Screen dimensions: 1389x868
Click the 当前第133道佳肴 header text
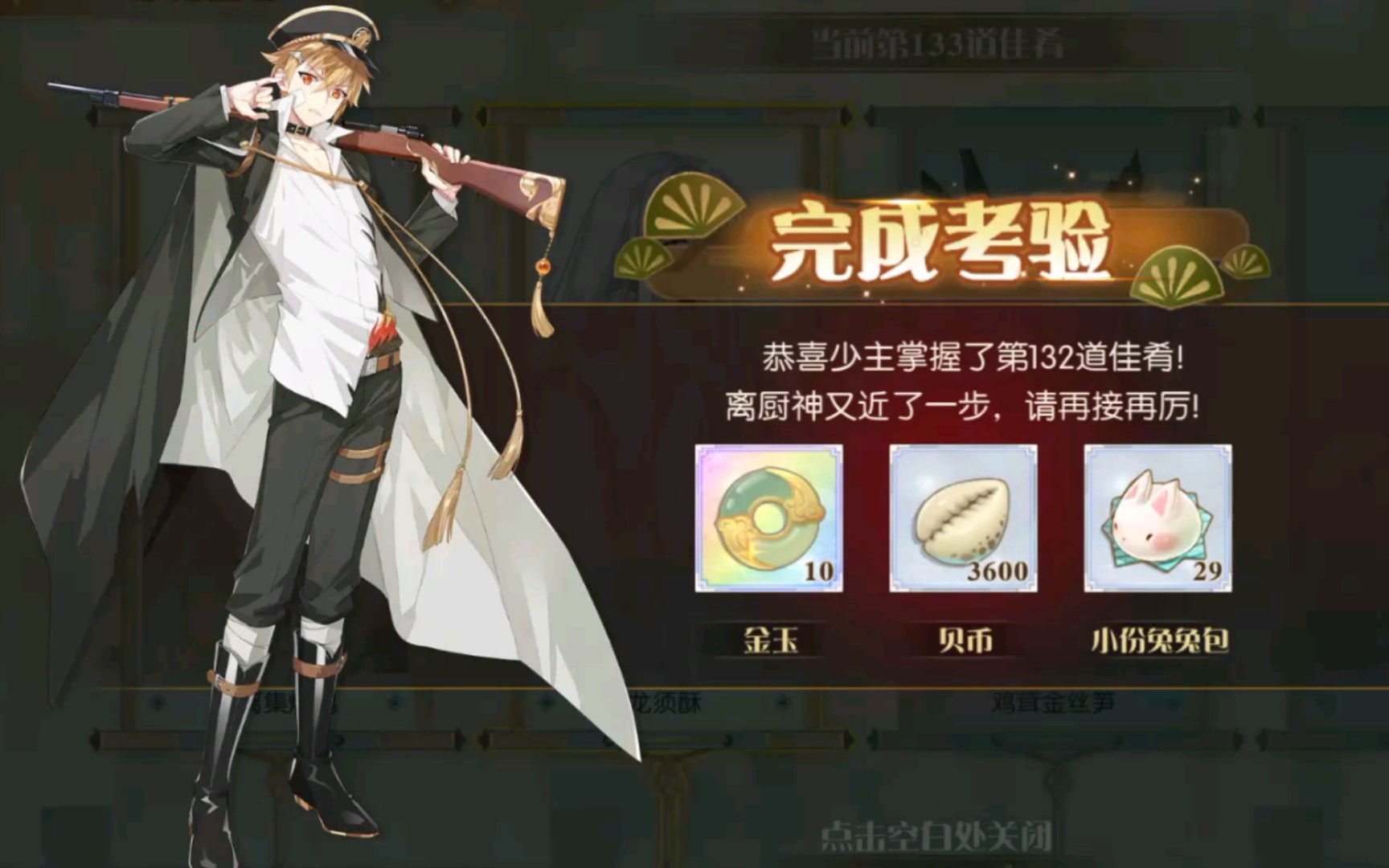[x=936, y=43]
